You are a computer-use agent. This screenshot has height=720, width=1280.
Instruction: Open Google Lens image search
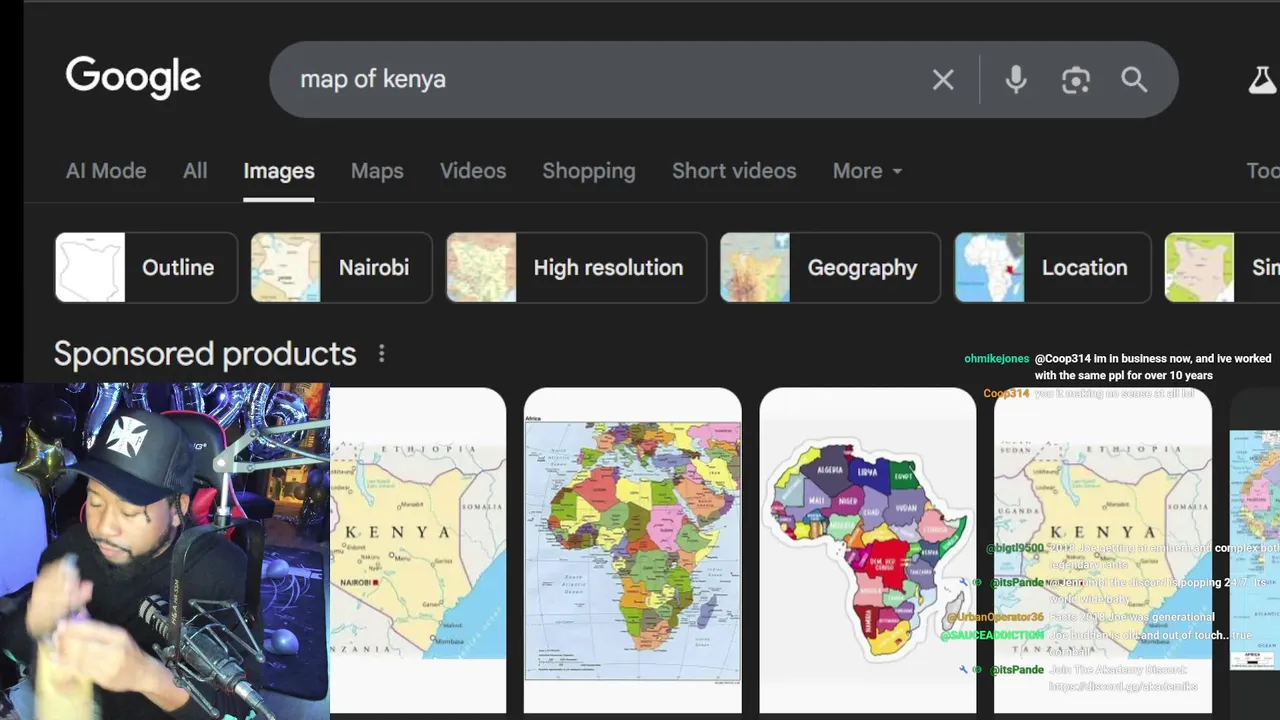point(1075,80)
